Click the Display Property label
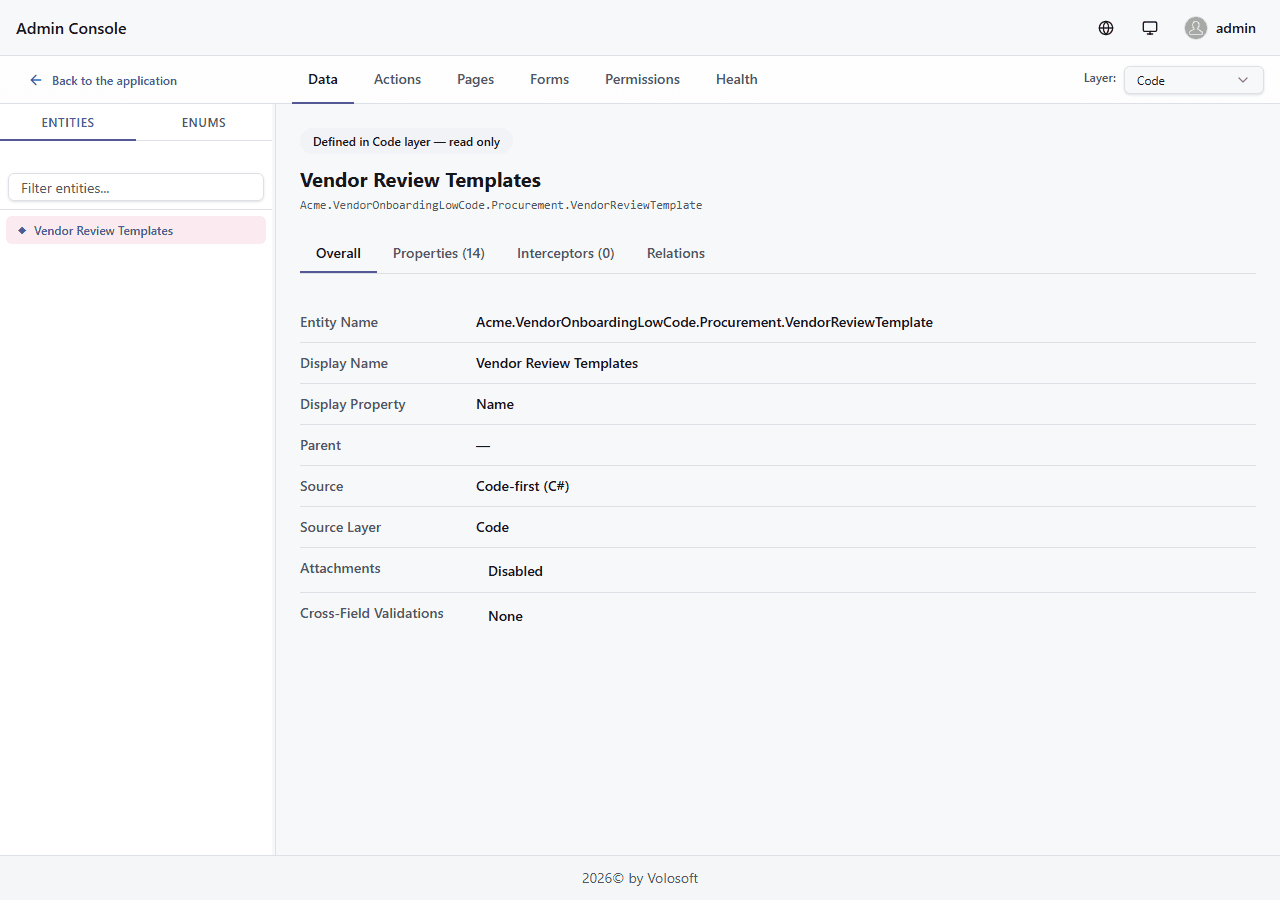The height and width of the screenshot is (900, 1280). tap(353, 404)
